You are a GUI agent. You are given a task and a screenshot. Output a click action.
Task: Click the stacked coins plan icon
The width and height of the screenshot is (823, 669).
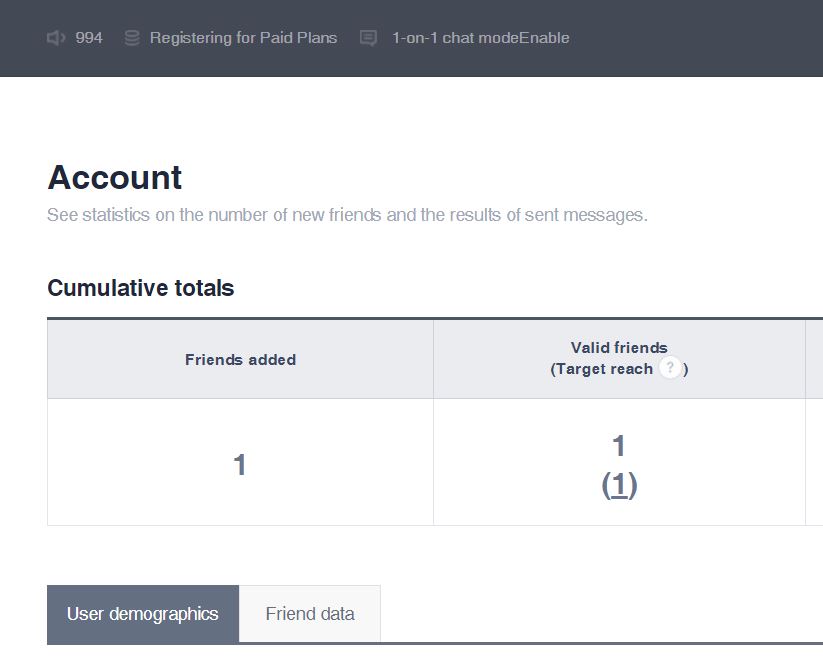click(132, 38)
